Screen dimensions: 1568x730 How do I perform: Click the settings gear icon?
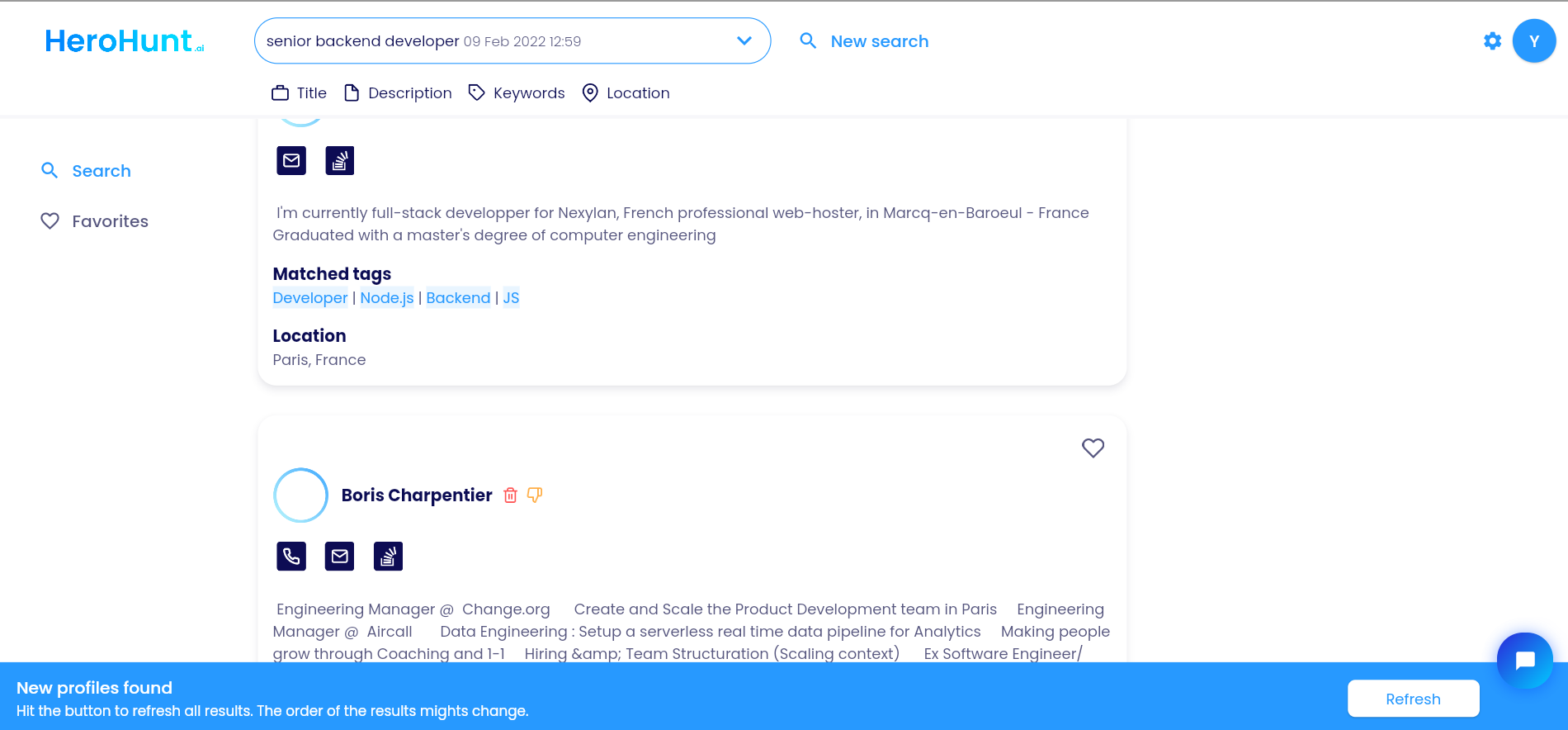click(1492, 41)
